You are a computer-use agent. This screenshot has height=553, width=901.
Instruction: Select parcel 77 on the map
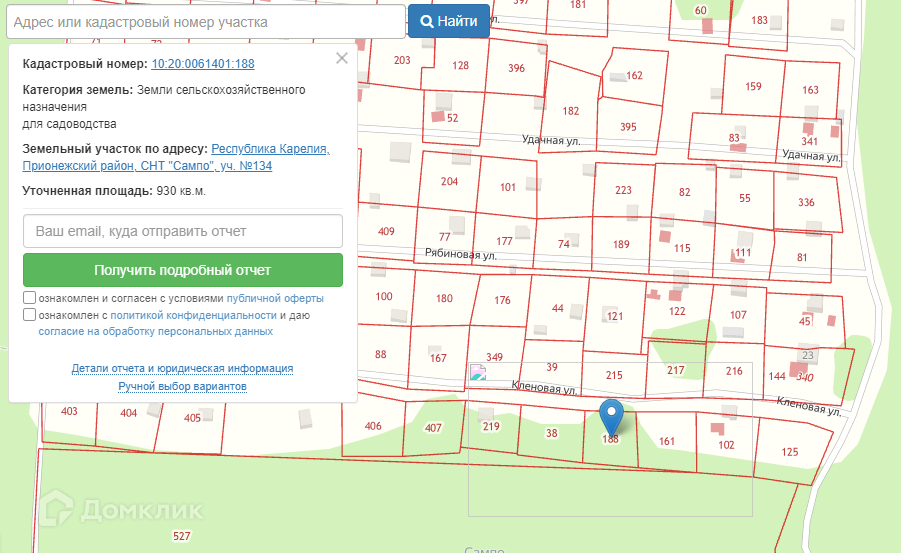coord(445,237)
